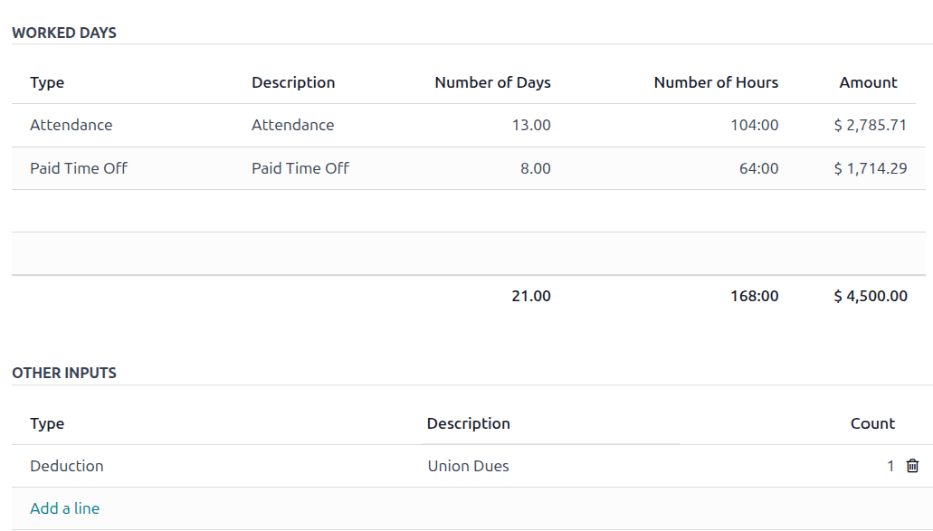
Task: Edit the Union Dues description field
Action: coord(468,466)
